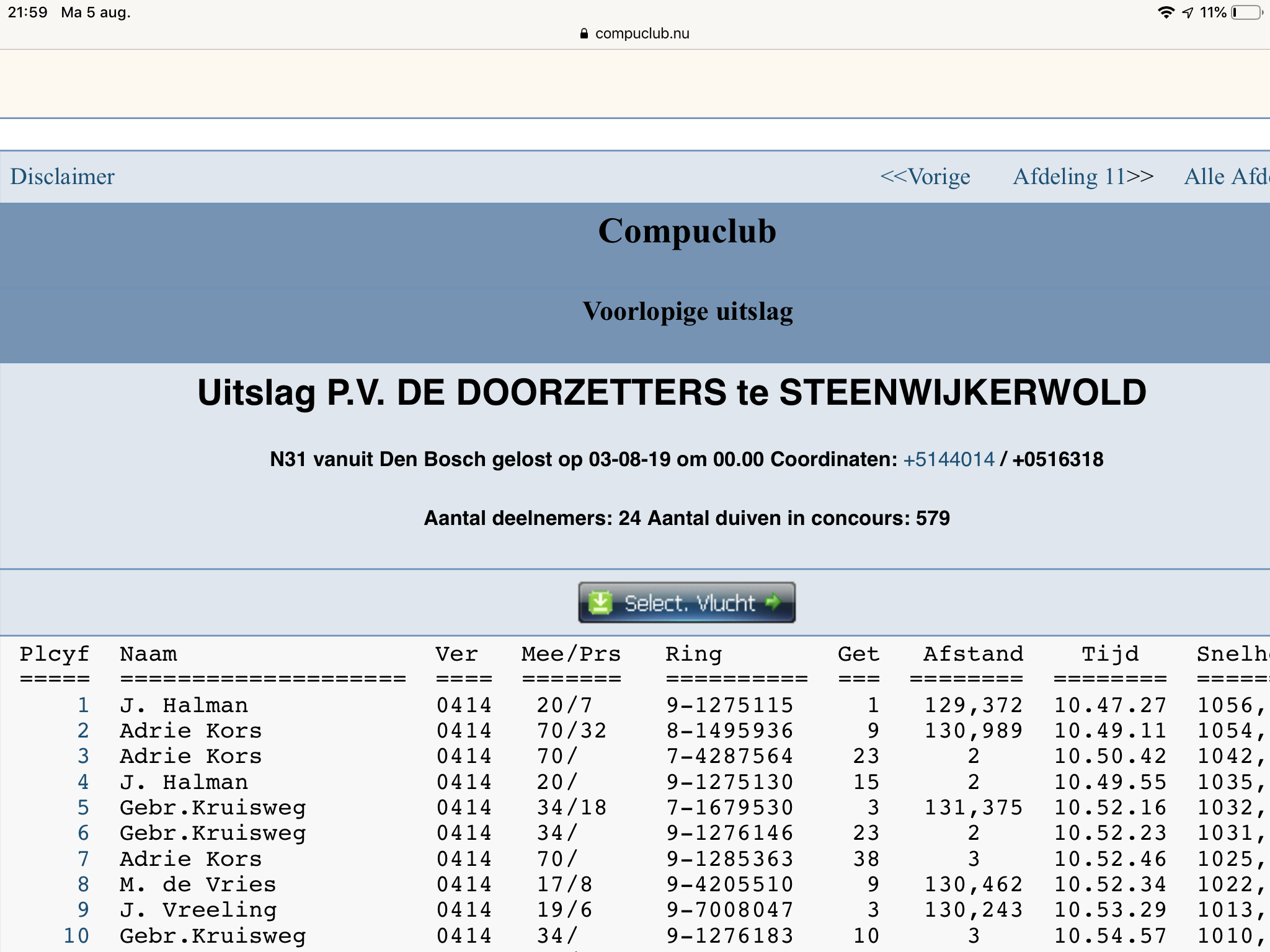Viewport: 1270px width, 952px height.
Task: Click placement number 4 link
Action: click(x=83, y=782)
